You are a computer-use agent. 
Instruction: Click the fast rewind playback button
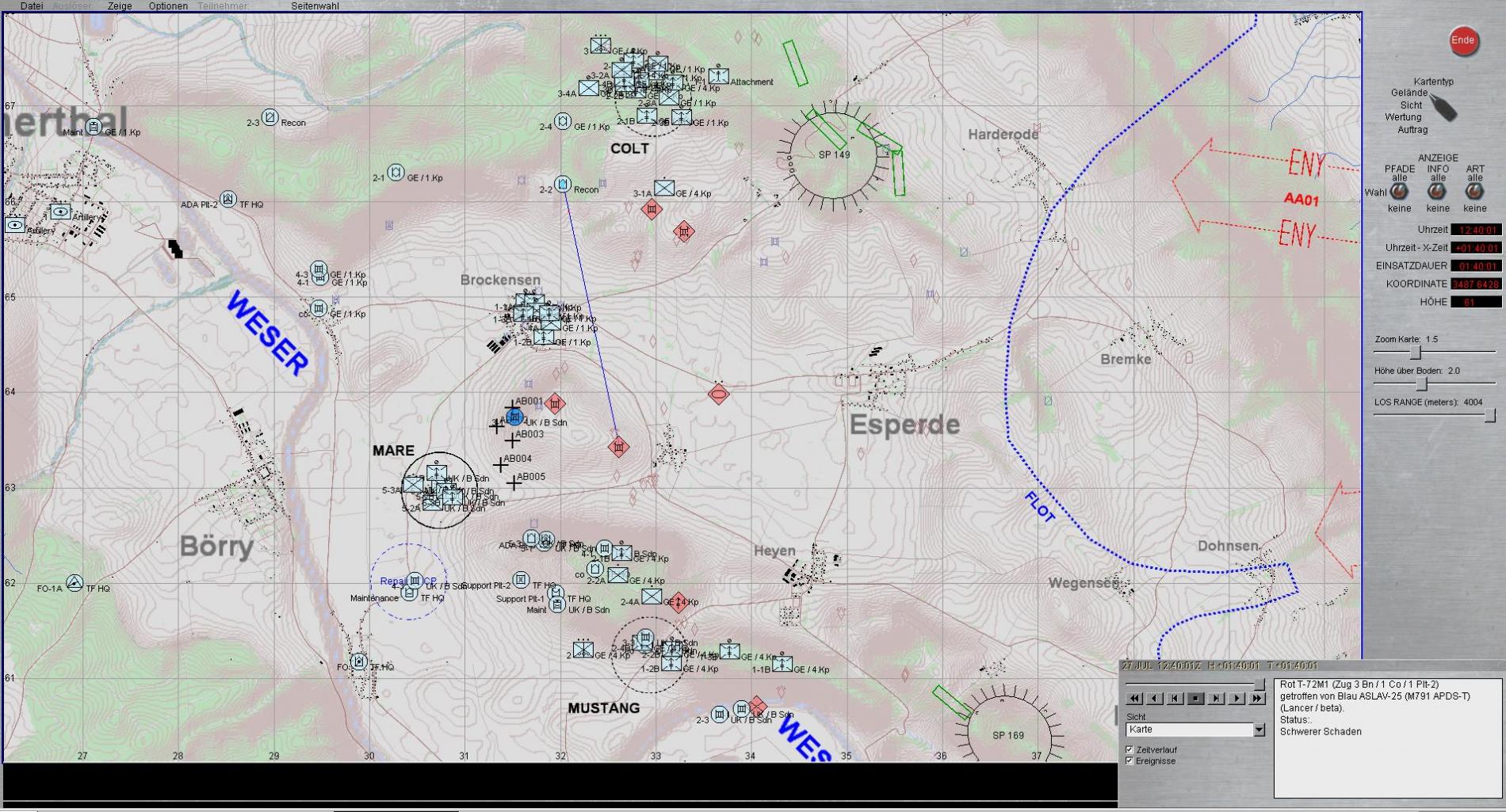[x=1134, y=698]
